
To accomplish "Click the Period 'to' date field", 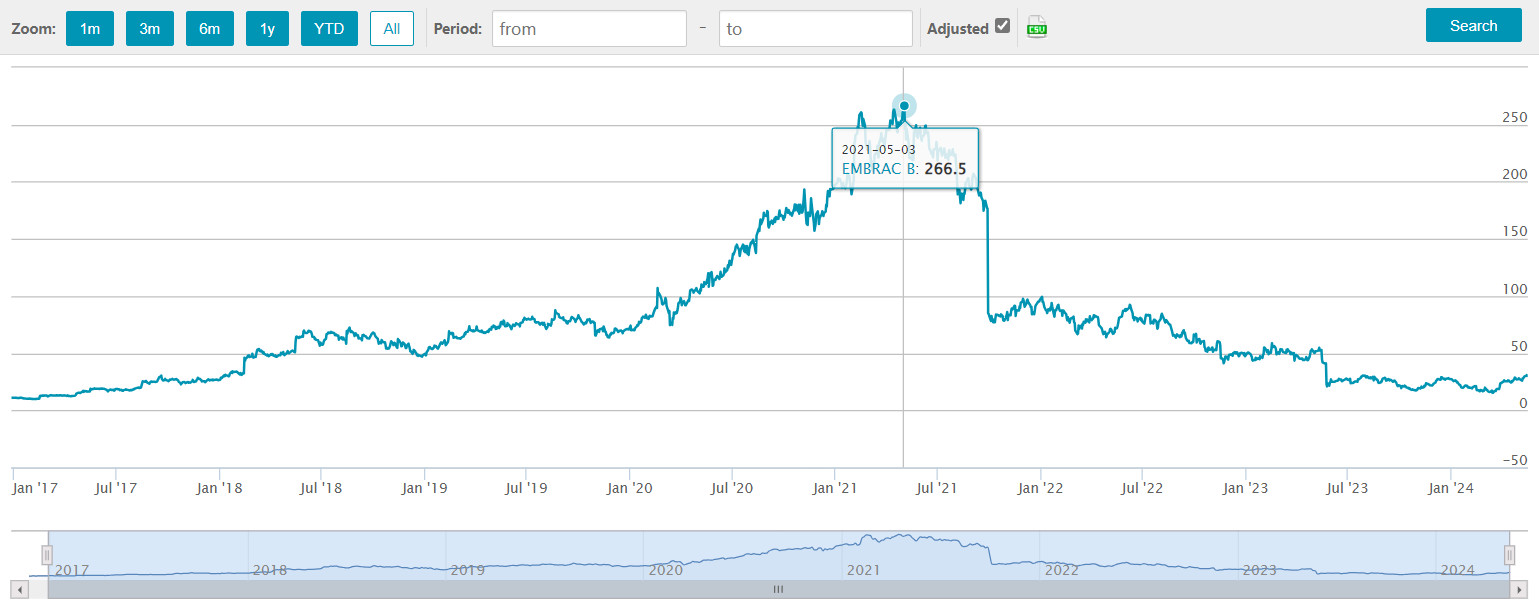I will pos(816,28).
